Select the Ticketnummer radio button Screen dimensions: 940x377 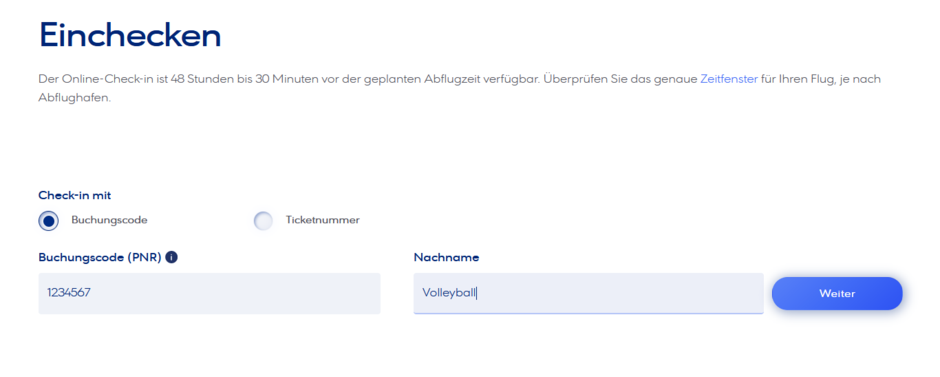pyautogui.click(x=263, y=221)
